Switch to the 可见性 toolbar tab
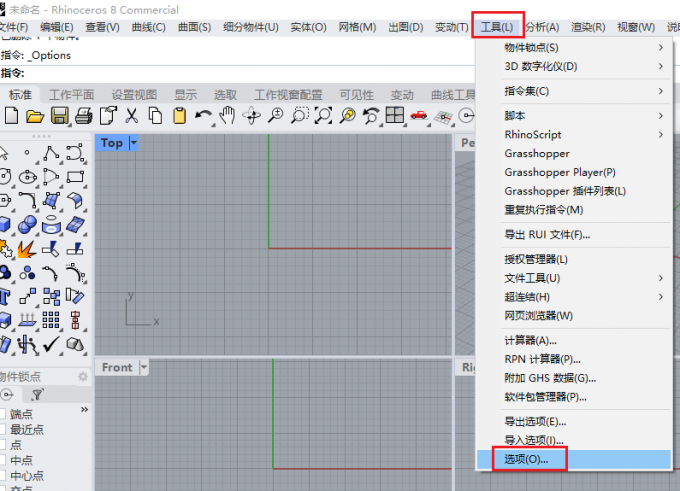680x491 pixels. coord(356,95)
